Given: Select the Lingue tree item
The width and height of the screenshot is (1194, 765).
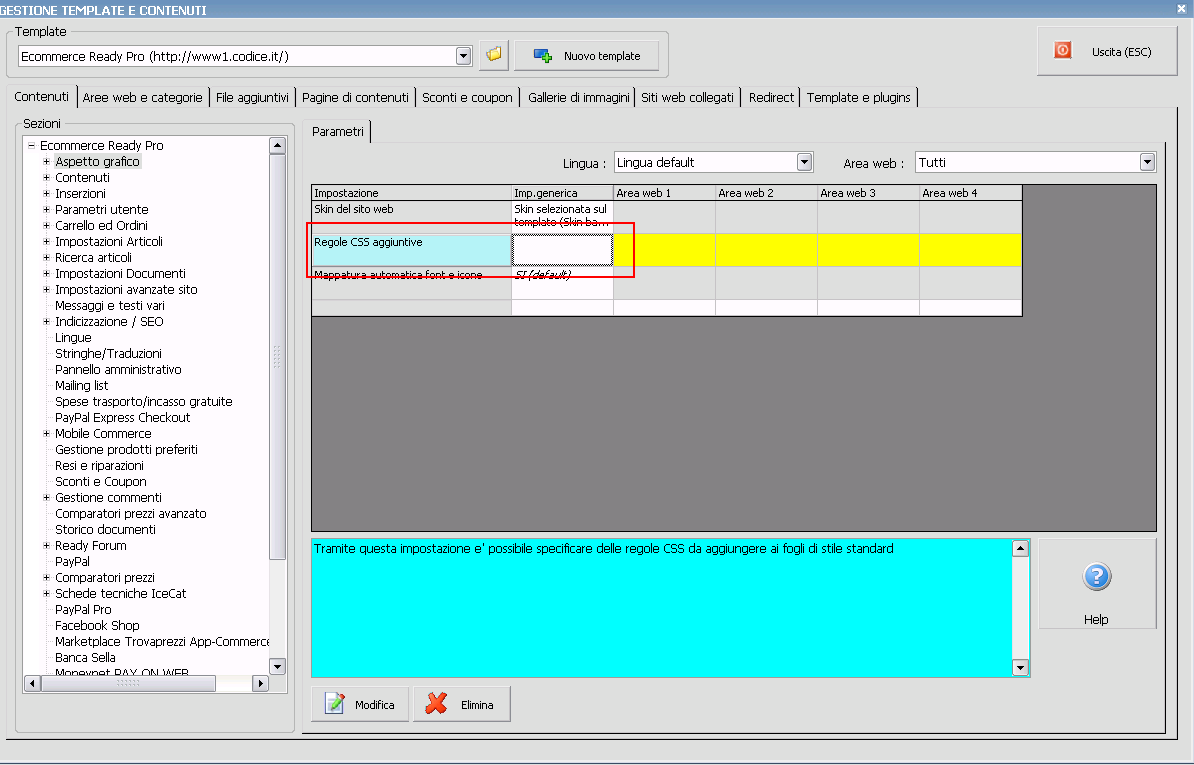Looking at the screenshot, I should tap(73, 337).
